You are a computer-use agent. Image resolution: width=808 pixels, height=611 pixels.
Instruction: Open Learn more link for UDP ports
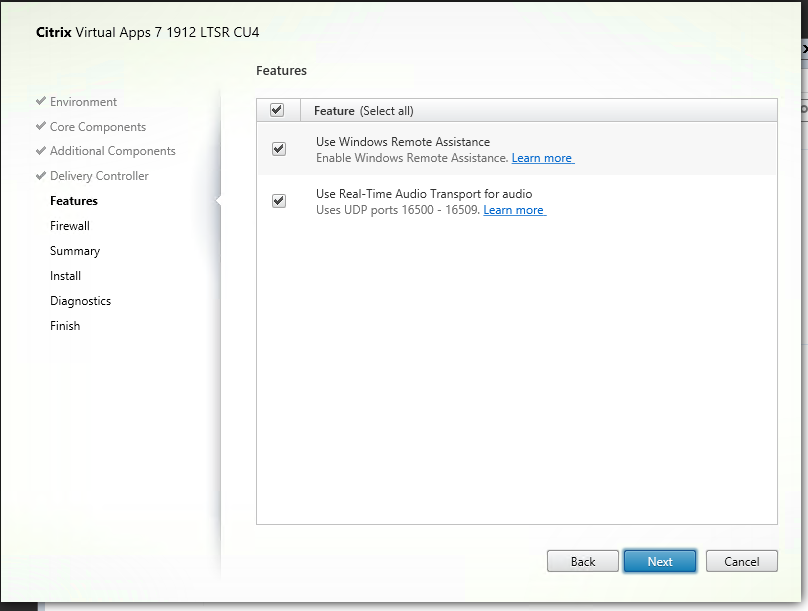(514, 210)
